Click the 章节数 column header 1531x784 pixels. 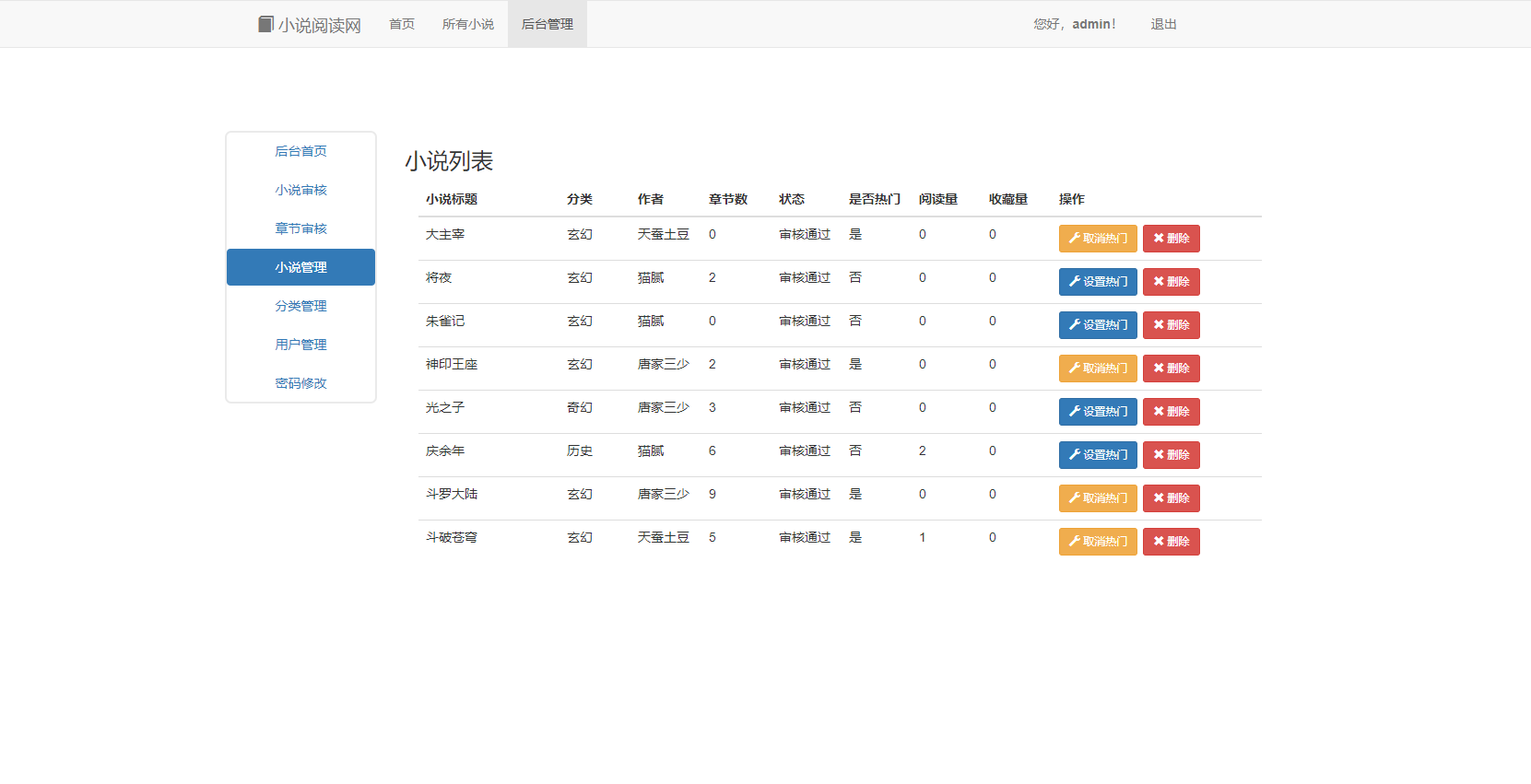pyautogui.click(x=728, y=199)
